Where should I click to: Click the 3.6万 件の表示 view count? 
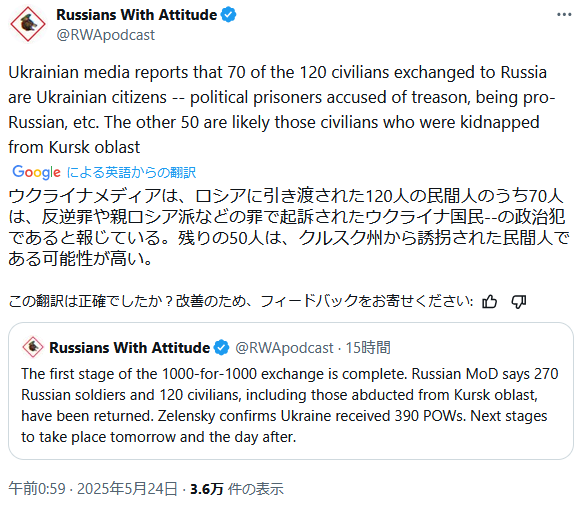pos(237,489)
